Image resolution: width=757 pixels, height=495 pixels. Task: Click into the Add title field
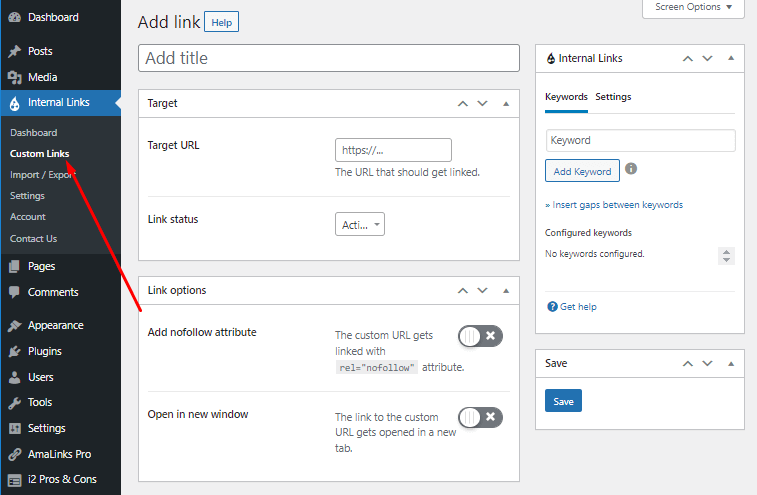329,58
